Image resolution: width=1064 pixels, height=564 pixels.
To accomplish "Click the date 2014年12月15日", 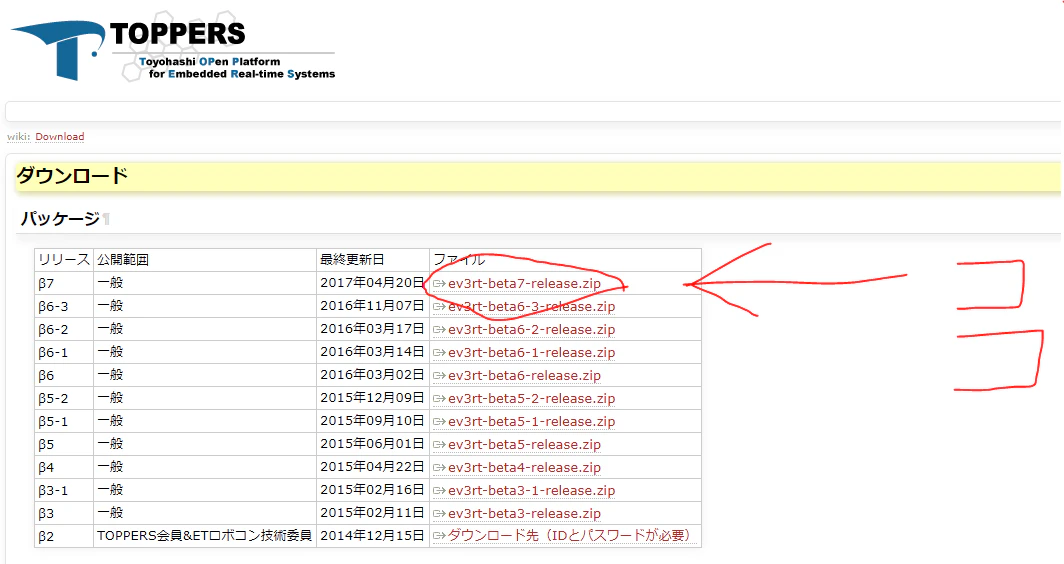I will click(372, 536).
